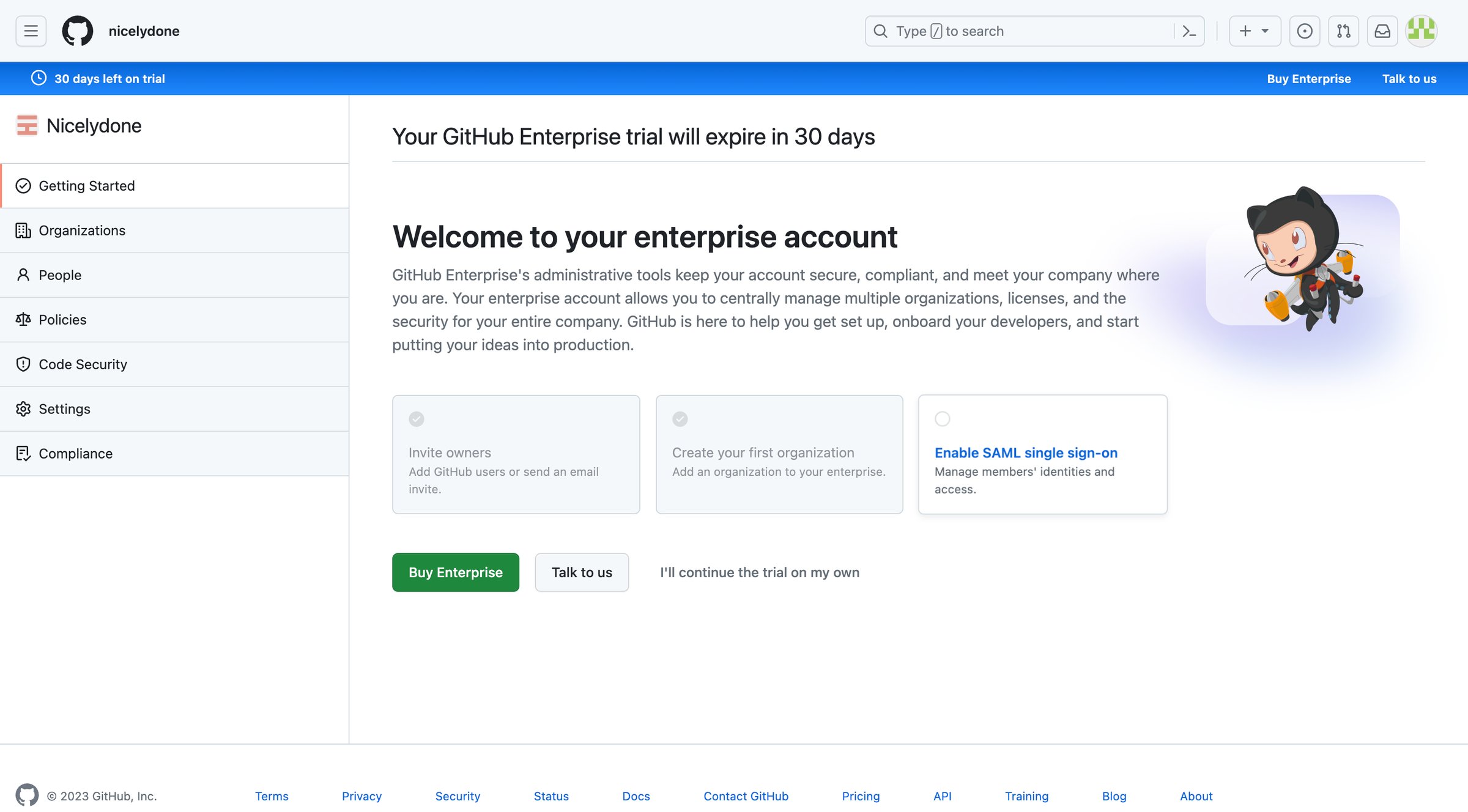Click Buy Enterprise in the blue banner

(x=1309, y=78)
